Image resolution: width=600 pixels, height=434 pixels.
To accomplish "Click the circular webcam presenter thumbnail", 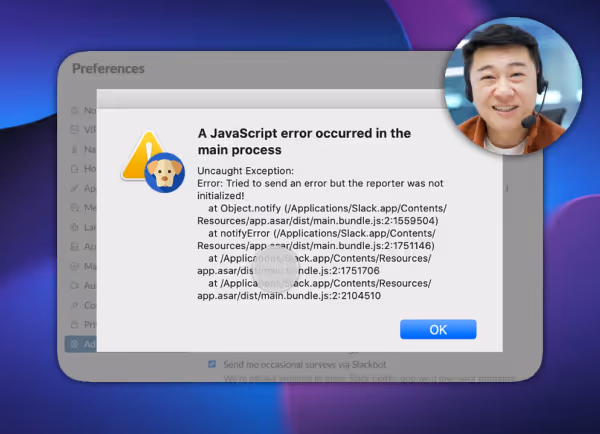I will (513, 86).
